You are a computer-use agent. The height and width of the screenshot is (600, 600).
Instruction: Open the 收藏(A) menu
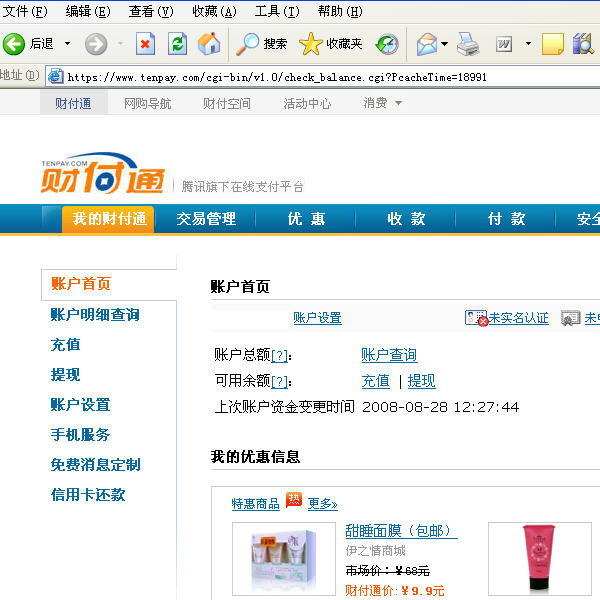(214, 11)
